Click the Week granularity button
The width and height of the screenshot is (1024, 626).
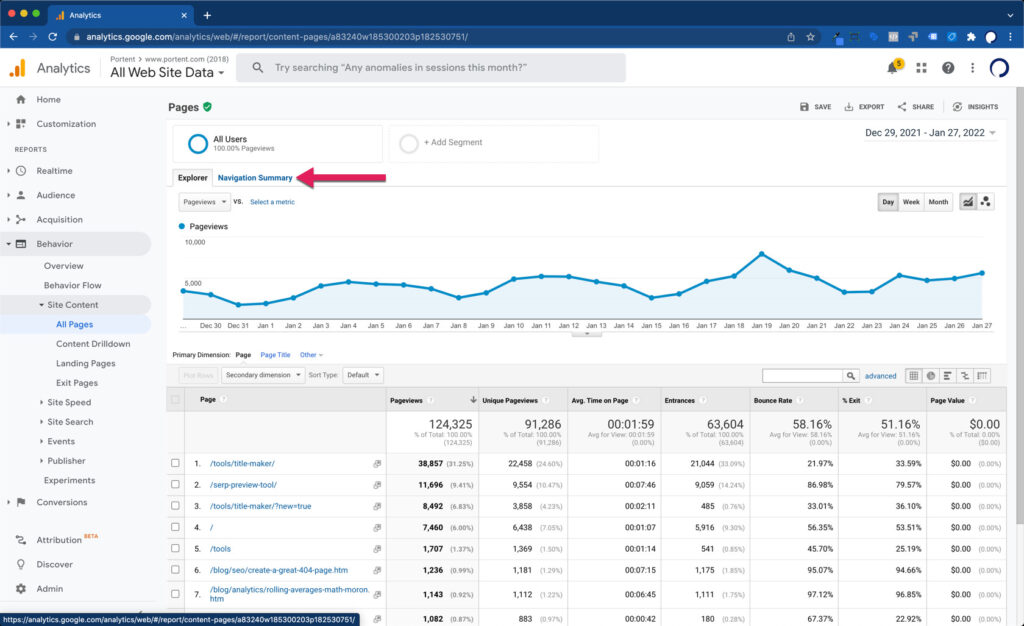[x=911, y=202]
